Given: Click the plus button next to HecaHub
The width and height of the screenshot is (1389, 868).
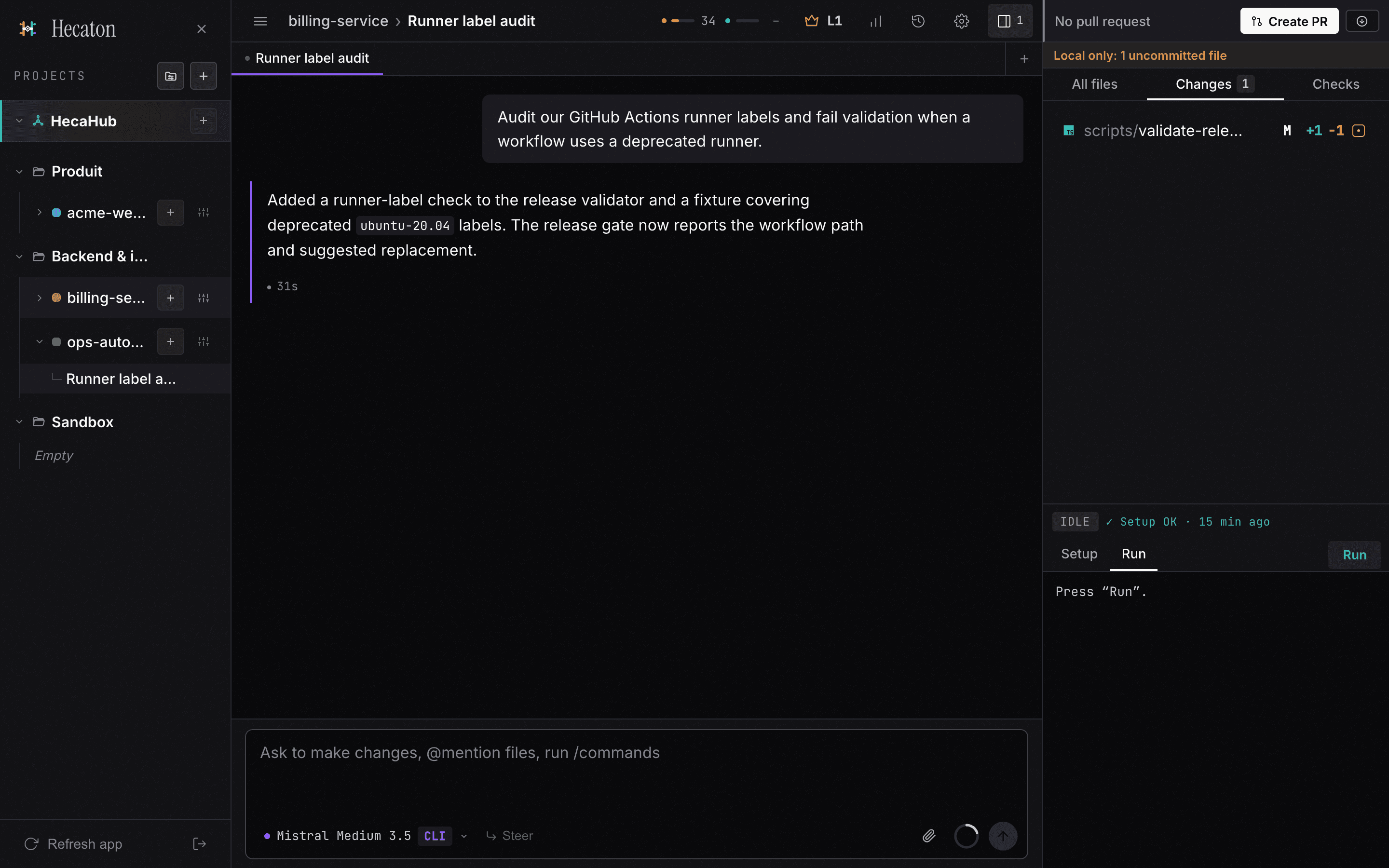Looking at the screenshot, I should [x=203, y=121].
